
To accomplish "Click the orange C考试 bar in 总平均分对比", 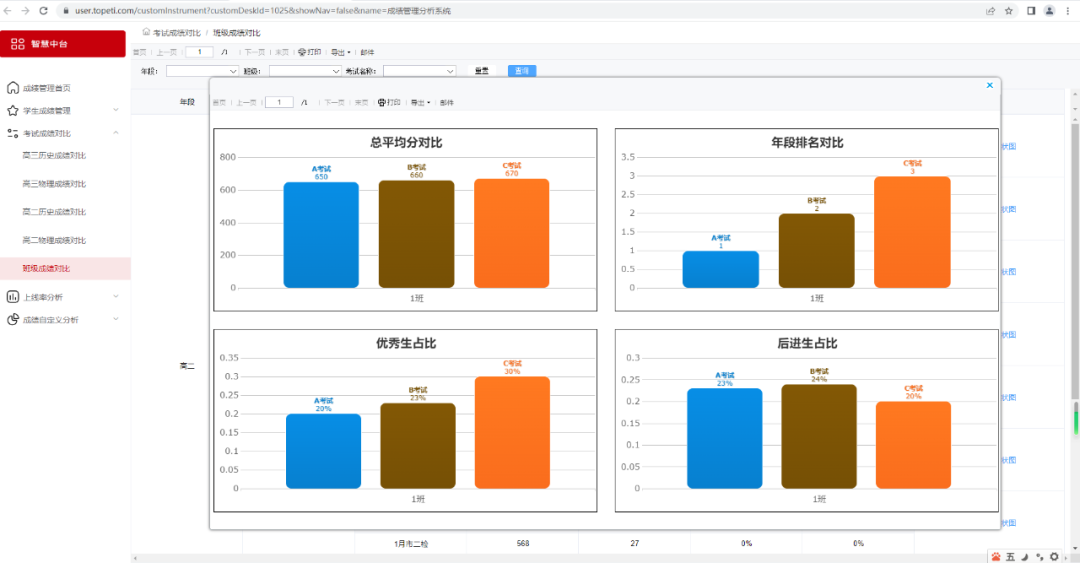I will click(x=511, y=234).
